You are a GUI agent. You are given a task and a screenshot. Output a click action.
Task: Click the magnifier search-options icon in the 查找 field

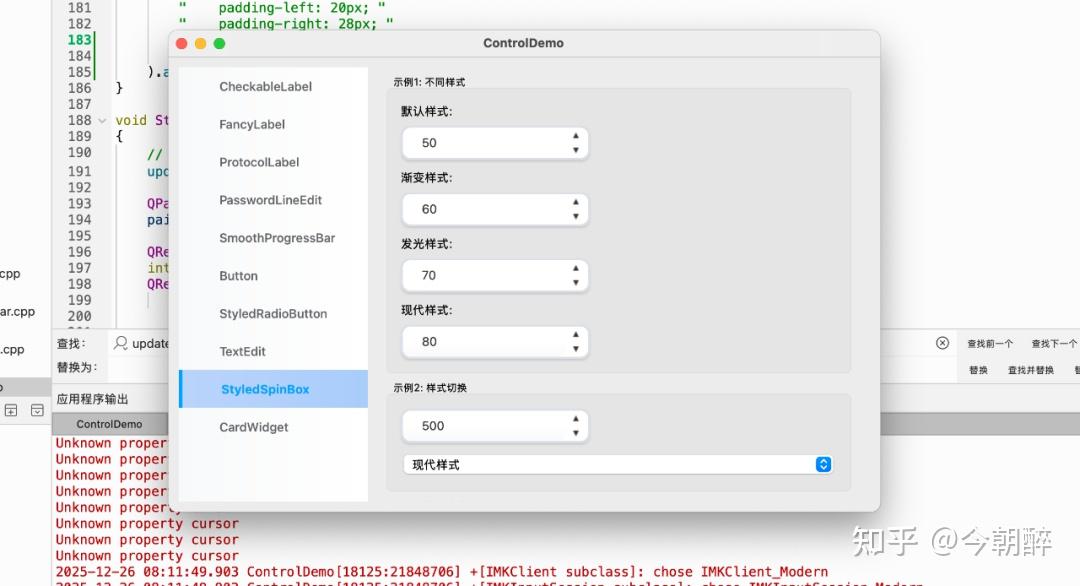coord(120,343)
